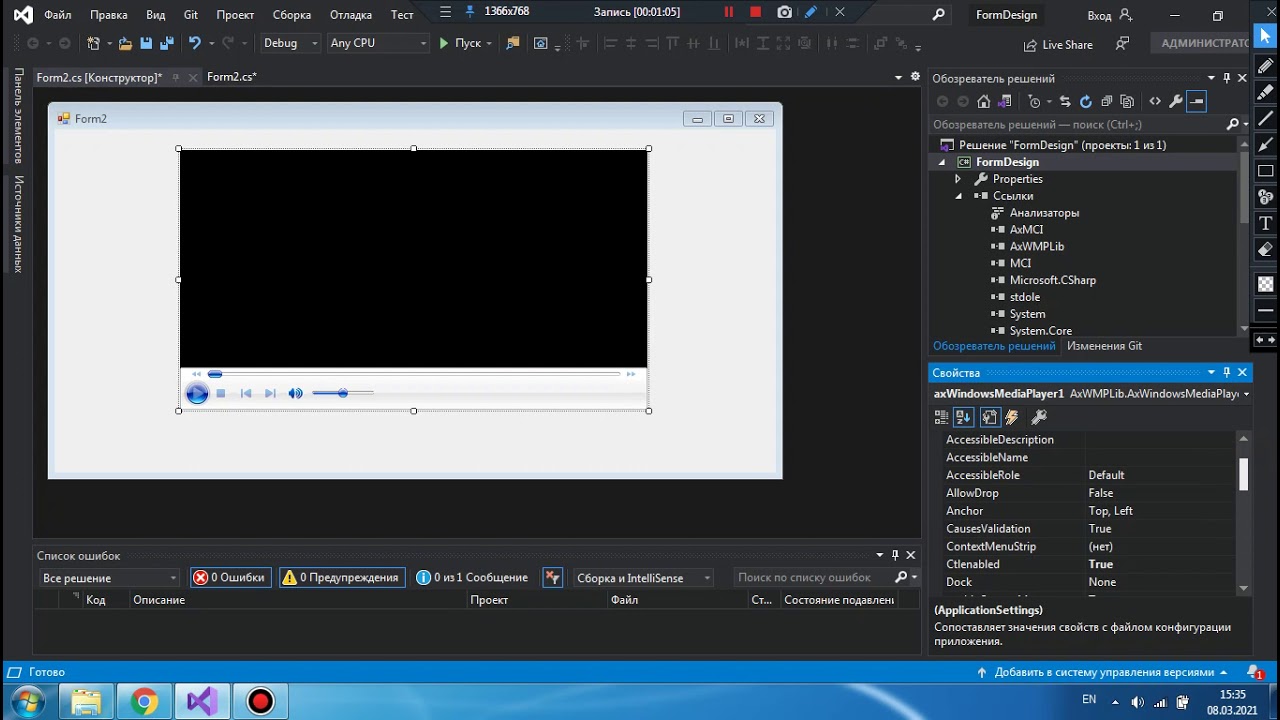Click the Dock property row
1280x720 pixels.
1084,582
